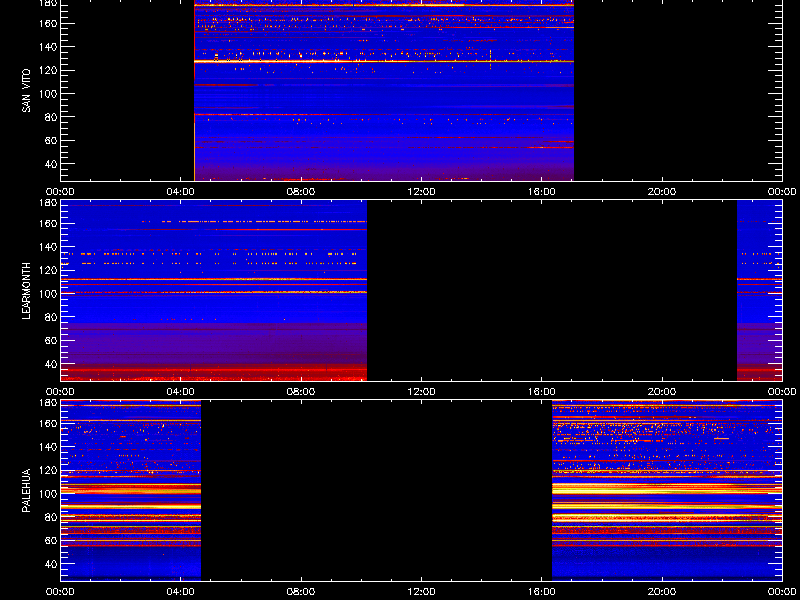800x600 pixels.
Task: Click the SAN VITO station label
Action: [26, 91]
